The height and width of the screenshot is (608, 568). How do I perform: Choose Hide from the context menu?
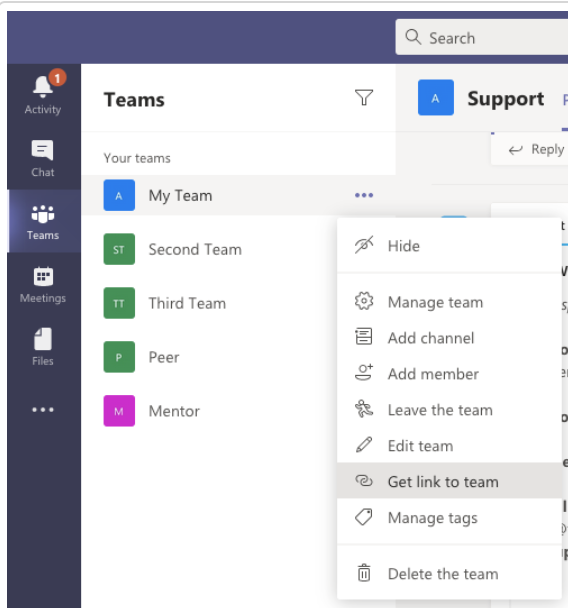click(x=449, y=246)
